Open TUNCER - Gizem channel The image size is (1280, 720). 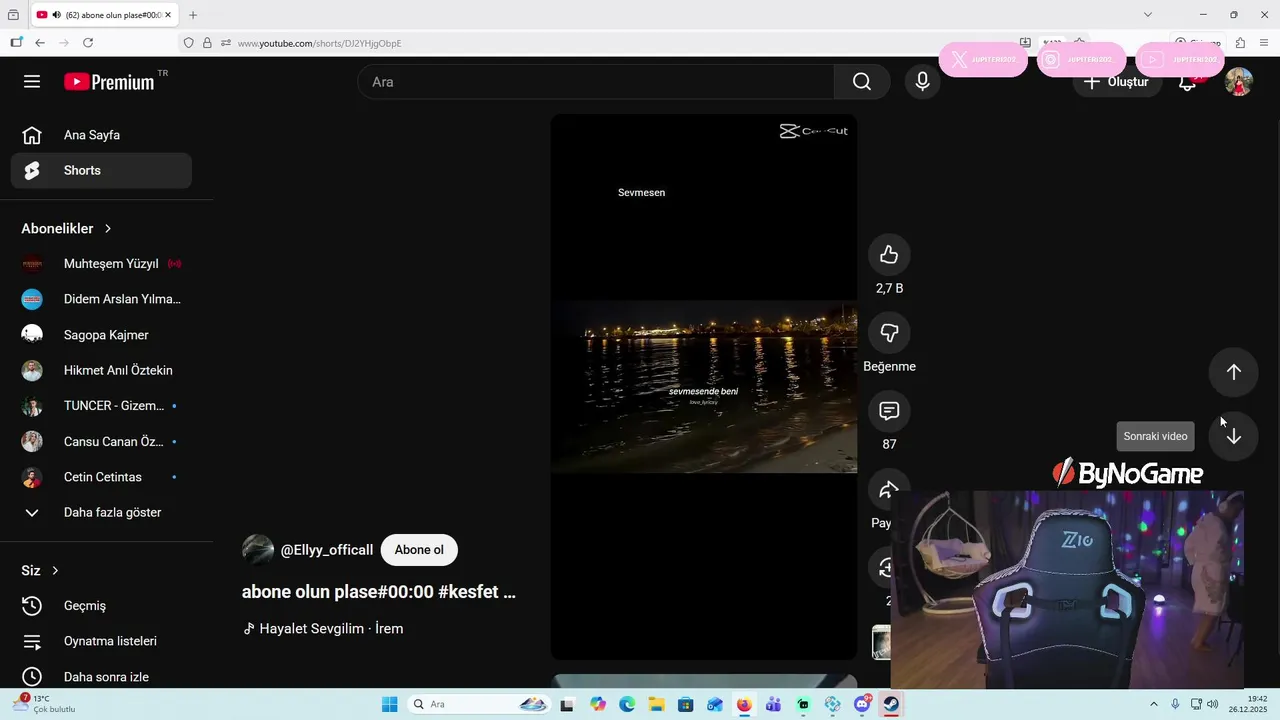[101, 406]
